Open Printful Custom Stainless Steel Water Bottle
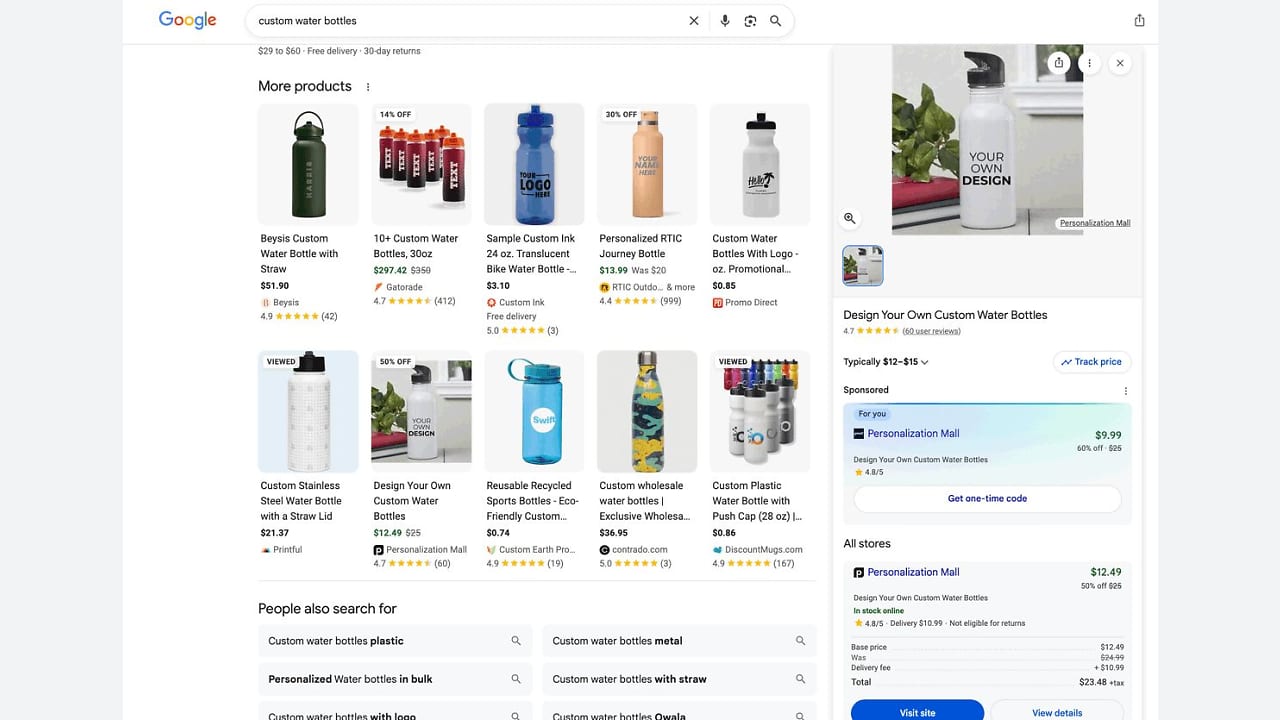 tap(308, 453)
